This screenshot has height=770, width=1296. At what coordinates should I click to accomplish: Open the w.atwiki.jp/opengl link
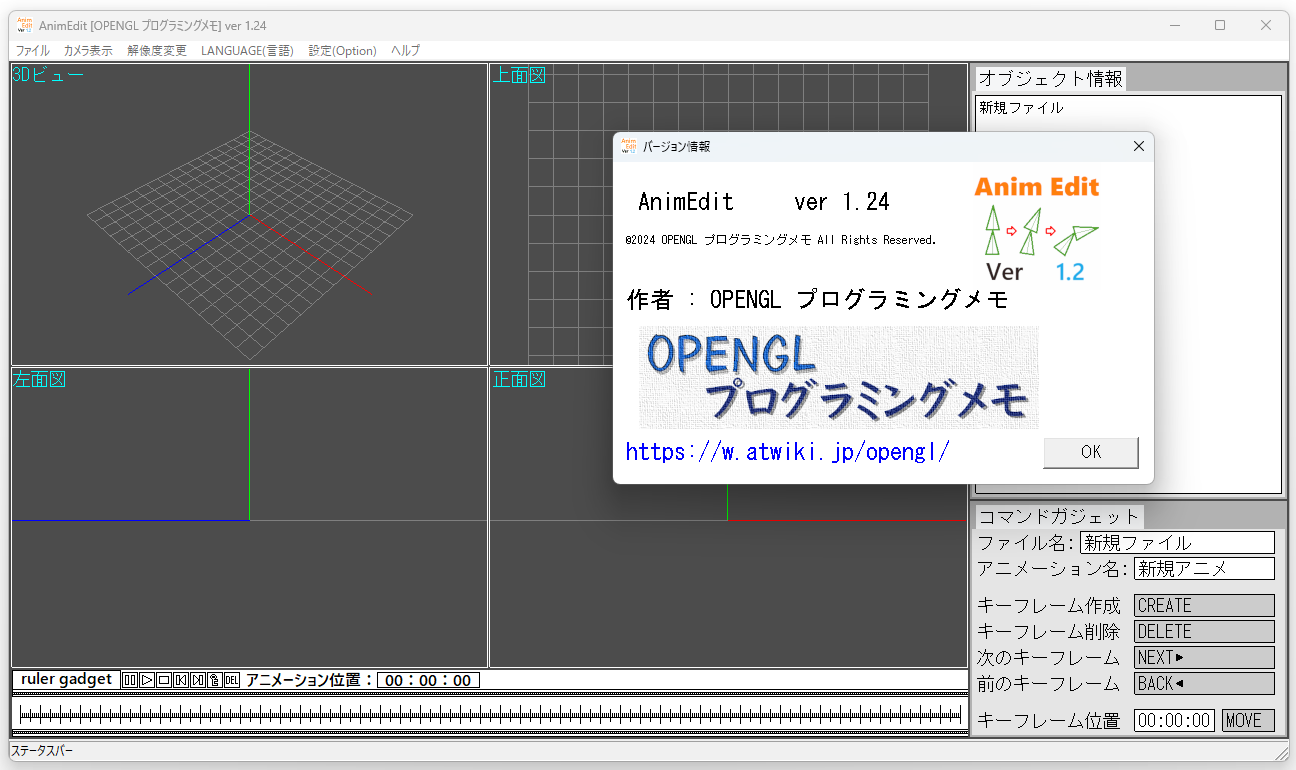pyautogui.click(x=787, y=452)
